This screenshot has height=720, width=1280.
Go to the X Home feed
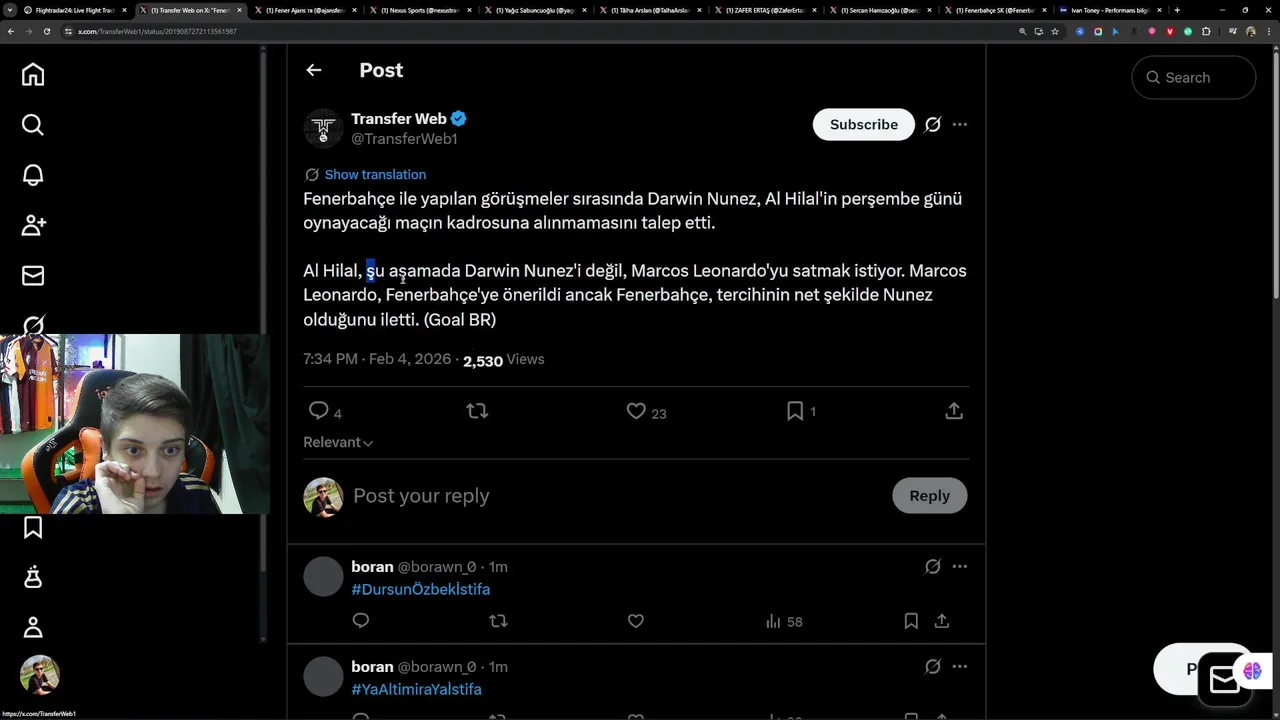point(33,75)
